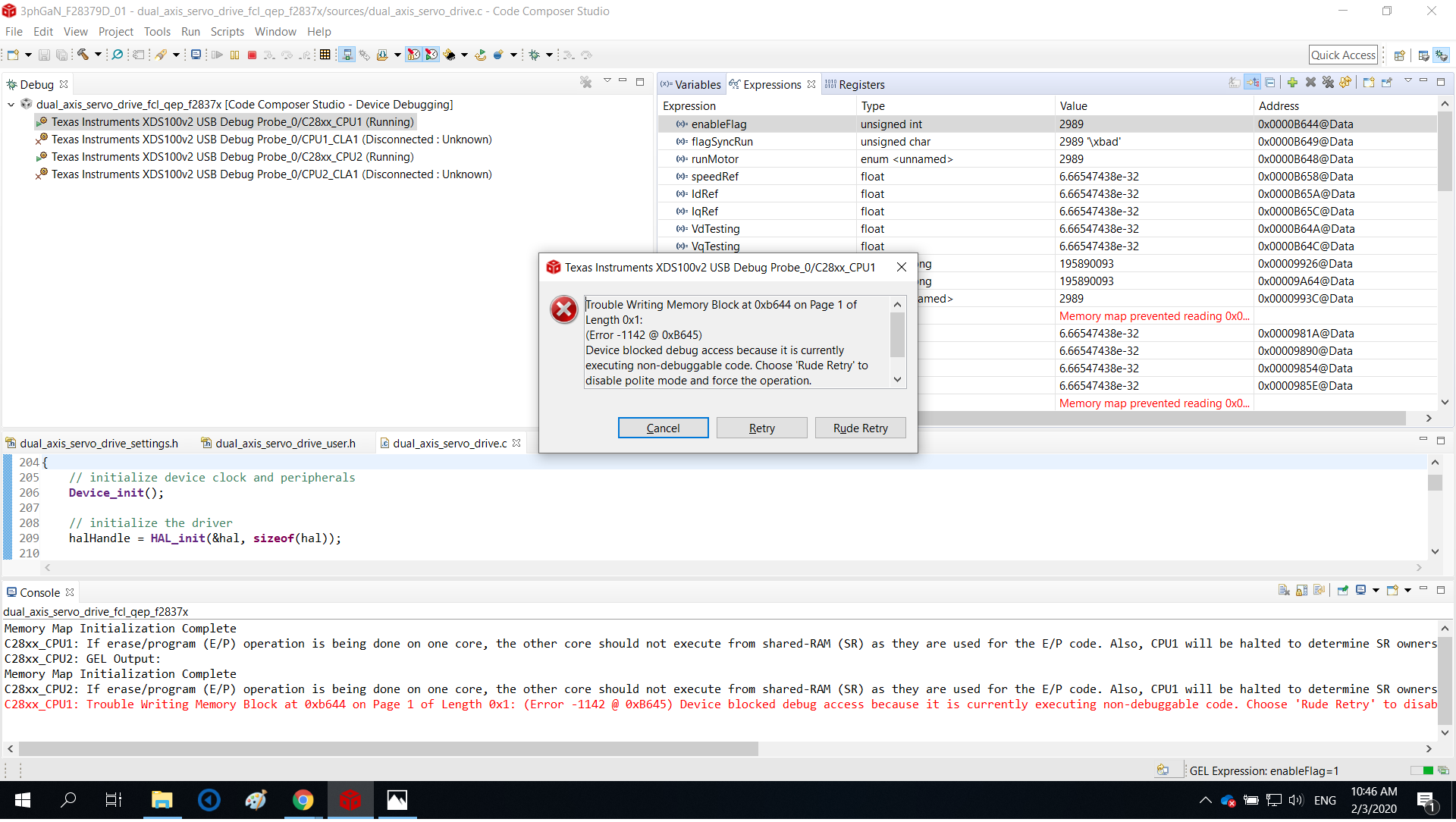1456x822 pixels.
Task: Collapse the dual_axis_servo_drive_fcl_qep_f2837x debug tree
Action: [x=11, y=105]
